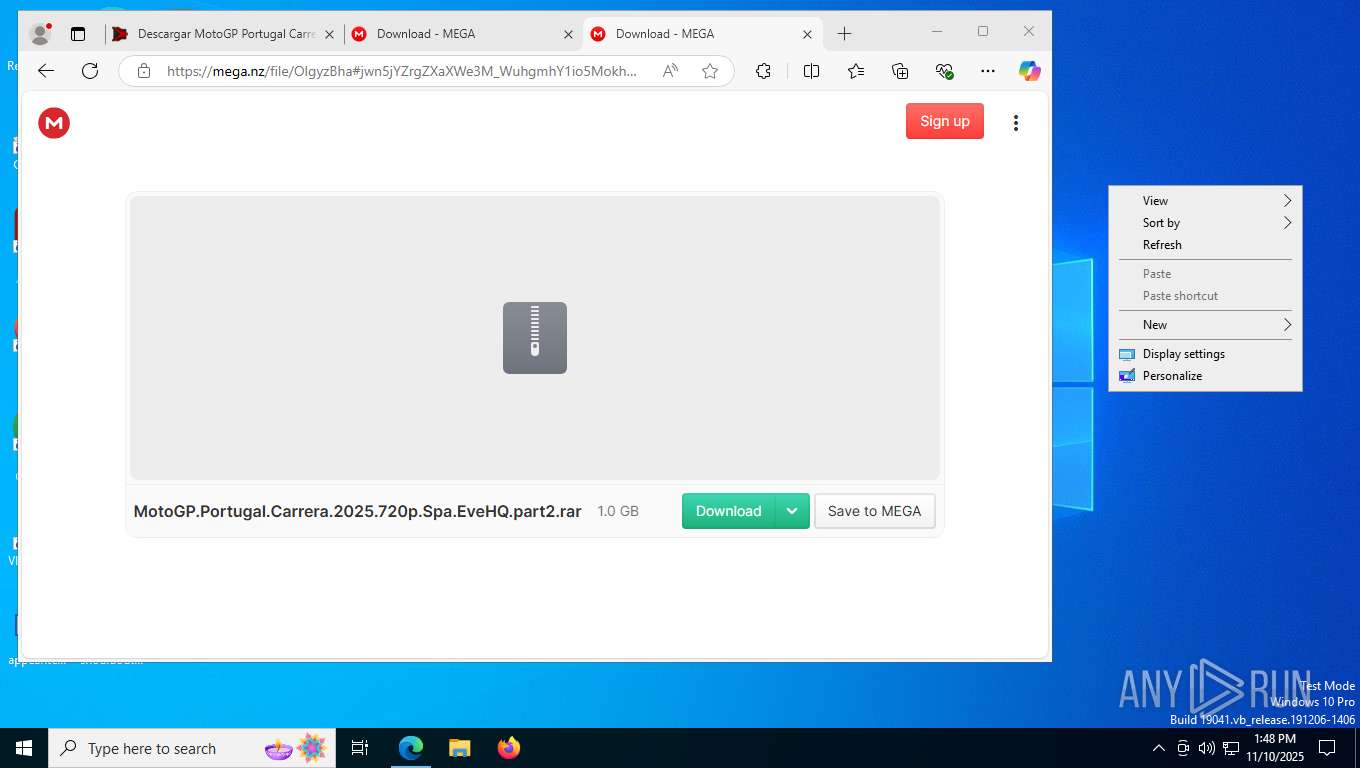Toggle Split screen icon in Edge toolbar
1360x768 pixels.
811,71
